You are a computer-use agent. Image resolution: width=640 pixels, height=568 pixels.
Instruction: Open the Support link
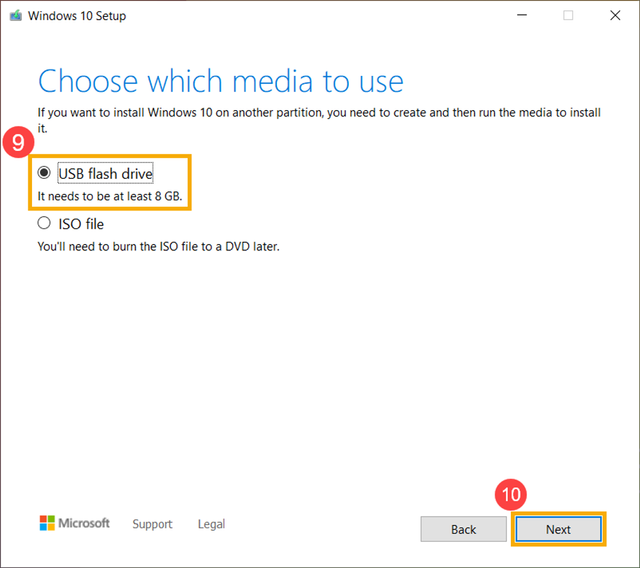[152, 524]
